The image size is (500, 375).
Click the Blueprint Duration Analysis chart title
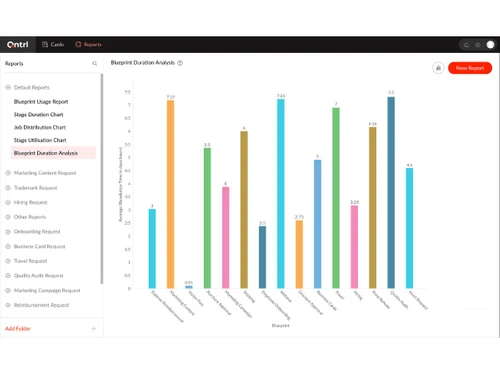point(143,63)
